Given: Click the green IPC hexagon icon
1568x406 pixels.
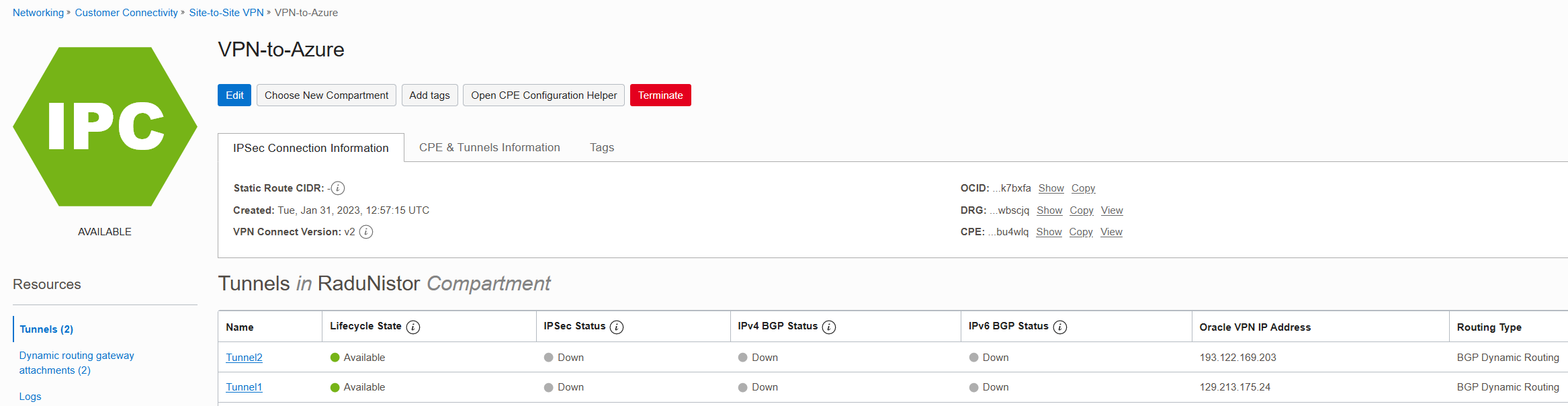Looking at the screenshot, I should pyautogui.click(x=105, y=126).
